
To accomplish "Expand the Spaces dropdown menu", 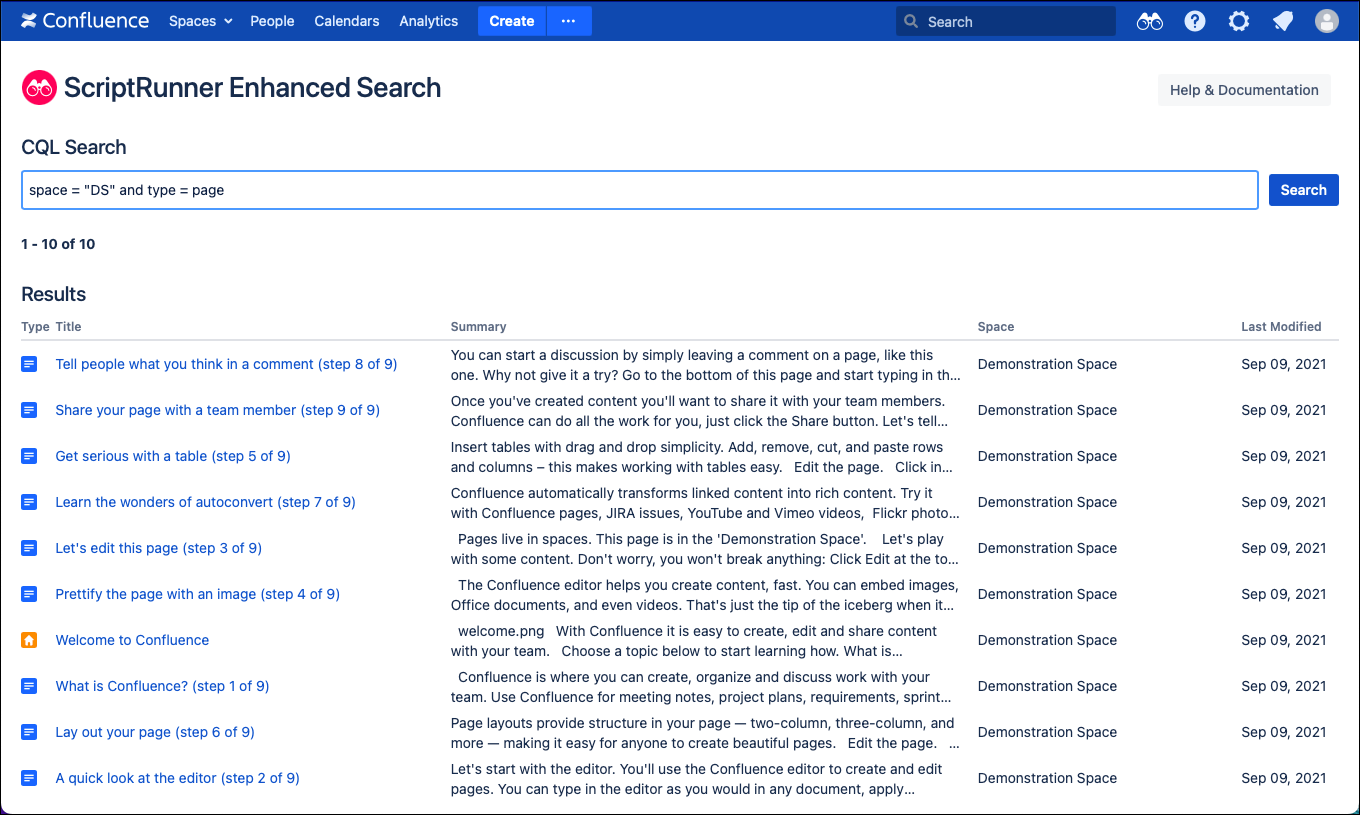I will (200, 21).
